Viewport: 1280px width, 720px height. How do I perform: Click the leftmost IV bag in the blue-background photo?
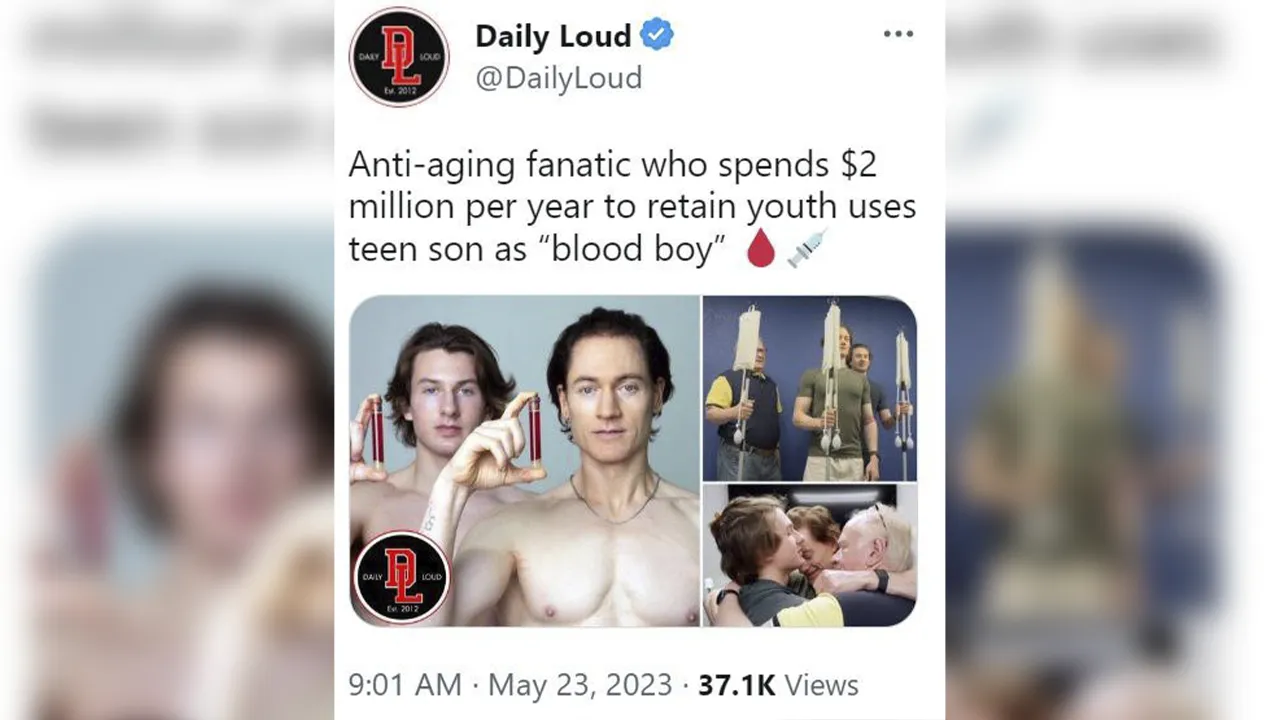[x=746, y=336]
